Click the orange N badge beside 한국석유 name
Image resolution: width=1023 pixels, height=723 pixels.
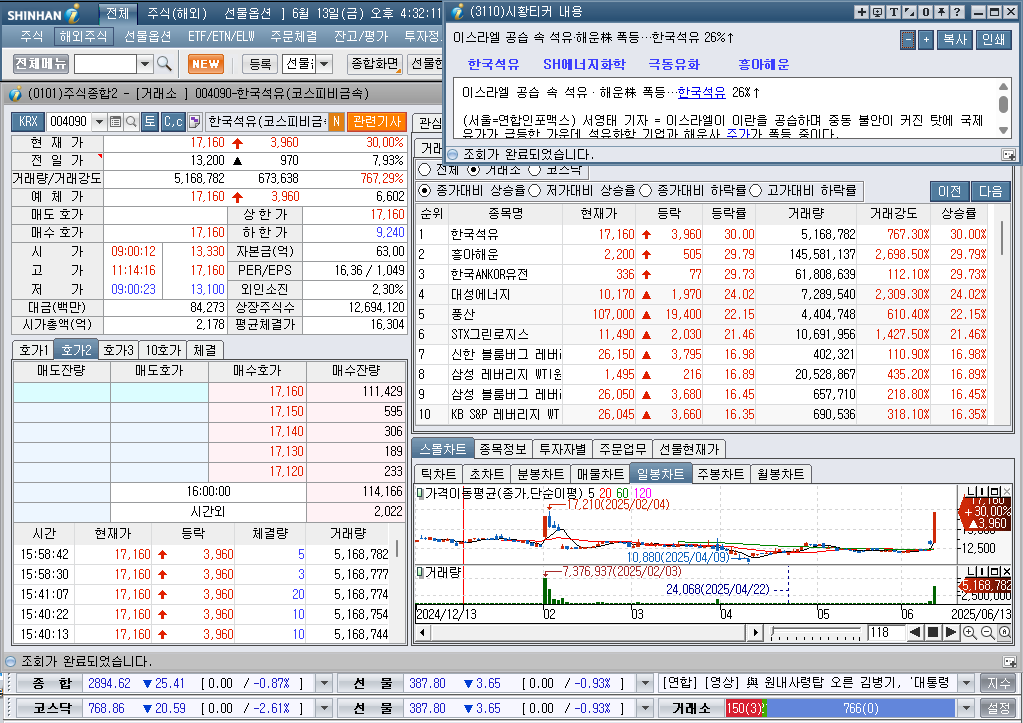pyautogui.click(x=336, y=121)
